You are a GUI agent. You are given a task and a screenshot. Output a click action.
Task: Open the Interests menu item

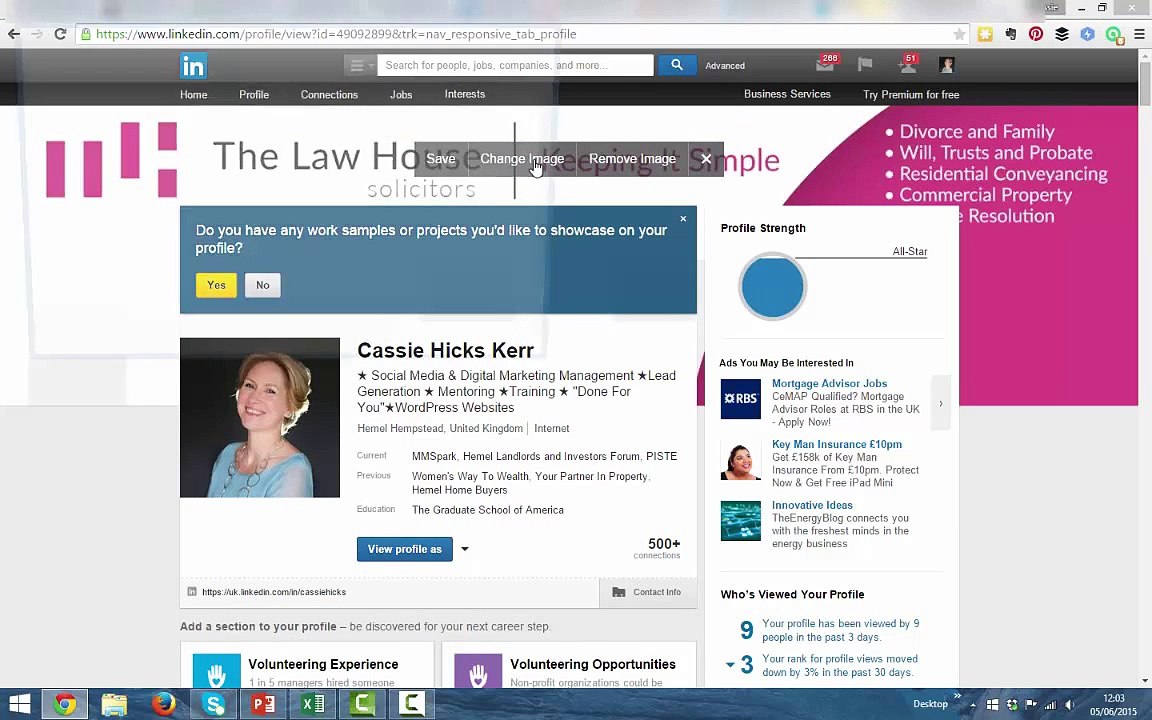pyautogui.click(x=464, y=94)
